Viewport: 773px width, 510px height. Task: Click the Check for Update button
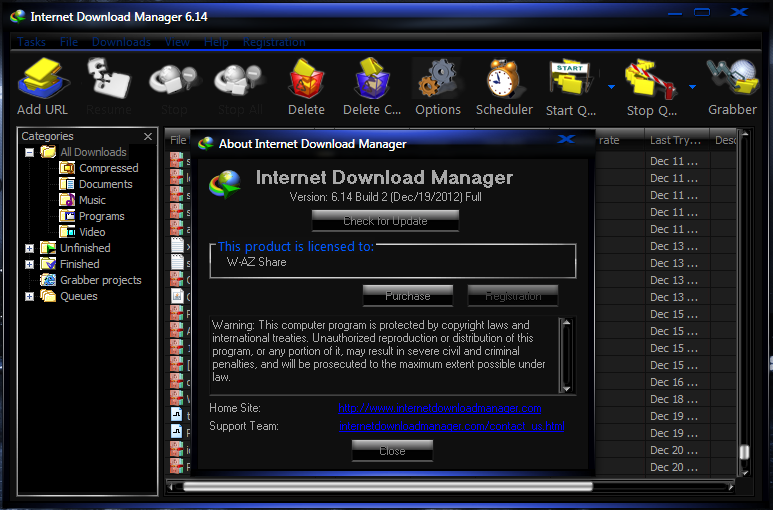386,221
